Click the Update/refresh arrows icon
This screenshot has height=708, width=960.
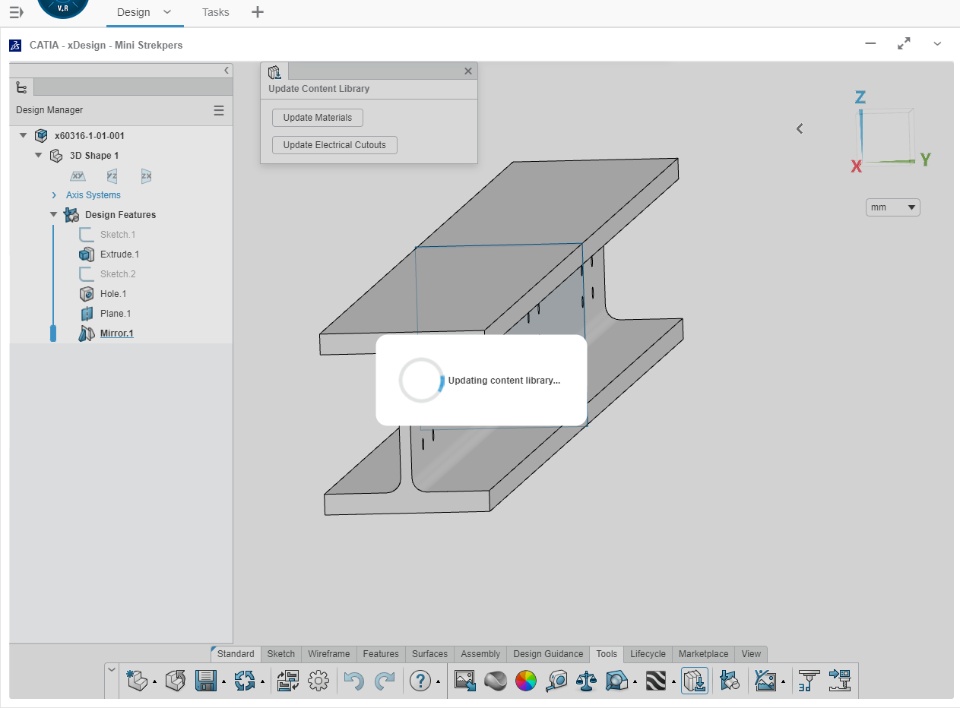pyautogui.click(x=244, y=680)
